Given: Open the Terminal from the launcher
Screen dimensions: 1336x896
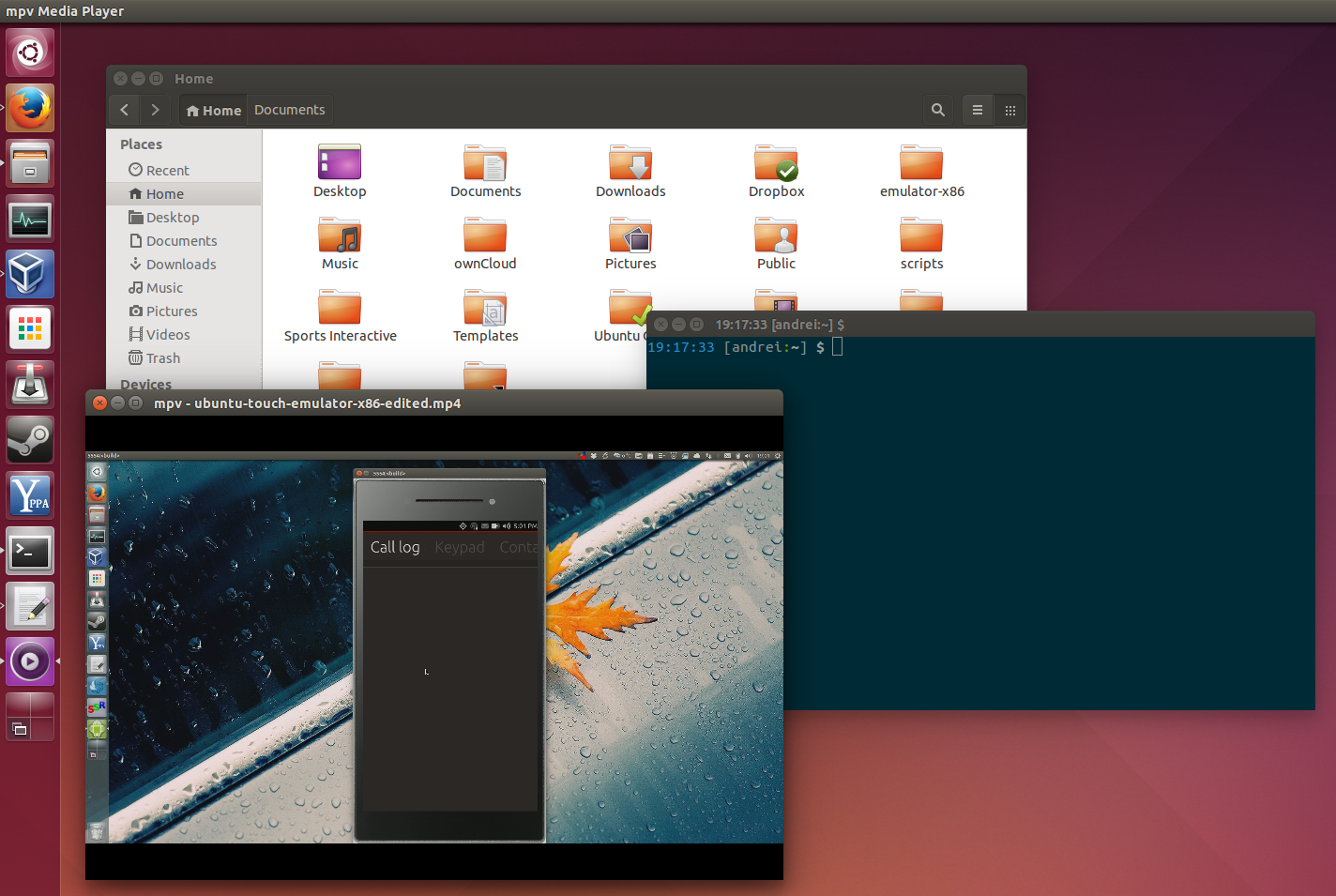Looking at the screenshot, I should point(30,551).
